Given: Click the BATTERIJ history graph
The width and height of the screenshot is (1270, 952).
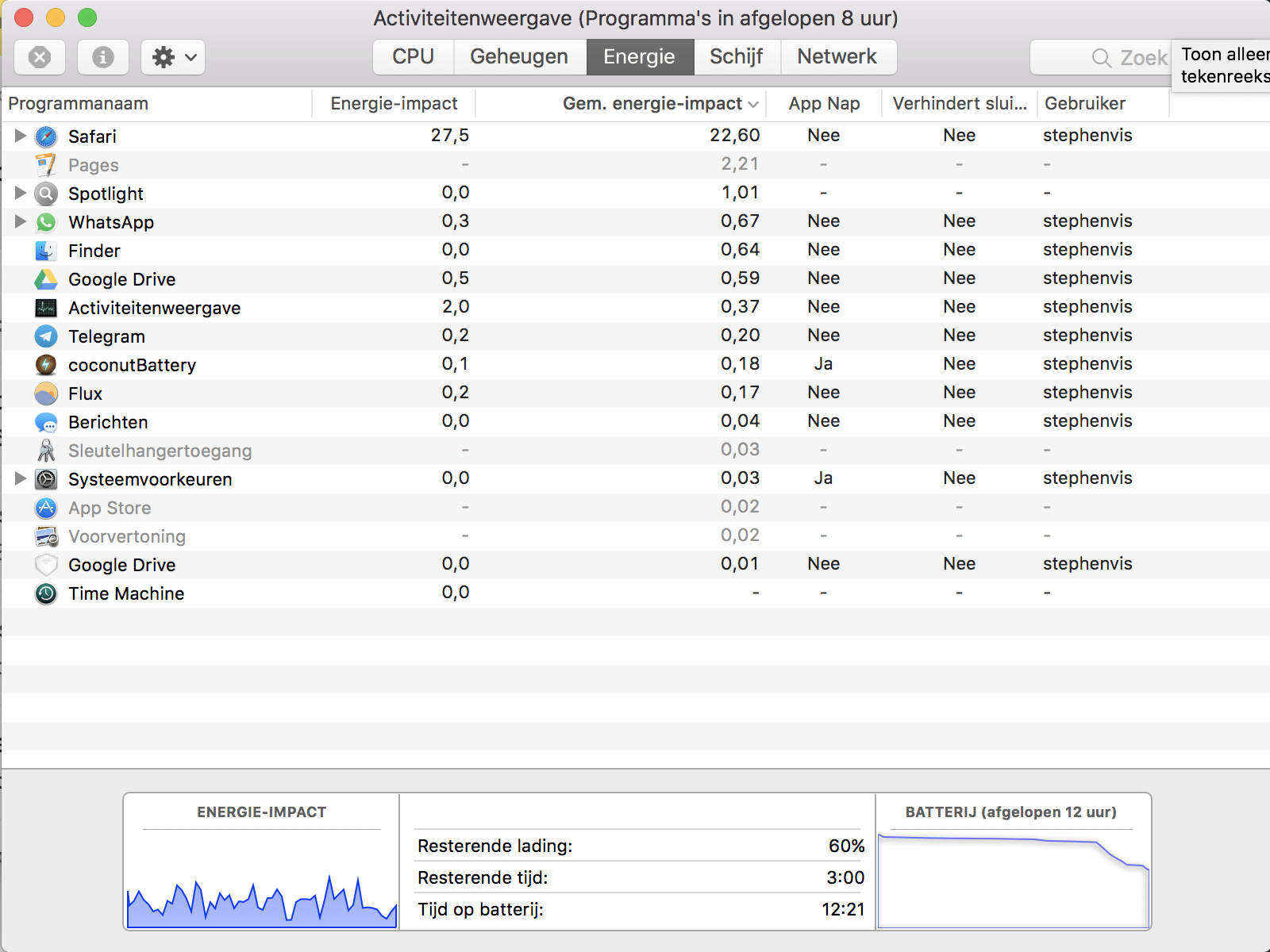Looking at the screenshot, I should (1014, 881).
